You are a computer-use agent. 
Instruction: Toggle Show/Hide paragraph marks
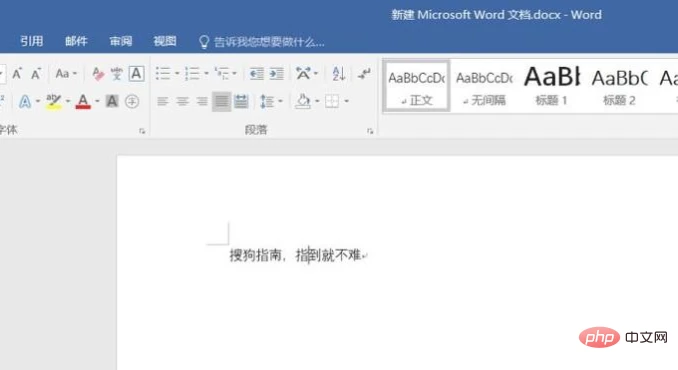tap(364, 74)
